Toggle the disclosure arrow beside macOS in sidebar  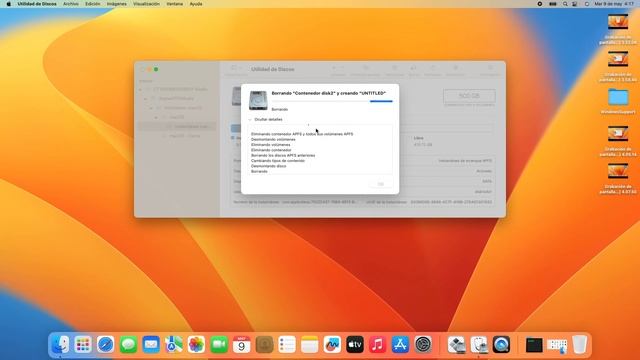156,117
